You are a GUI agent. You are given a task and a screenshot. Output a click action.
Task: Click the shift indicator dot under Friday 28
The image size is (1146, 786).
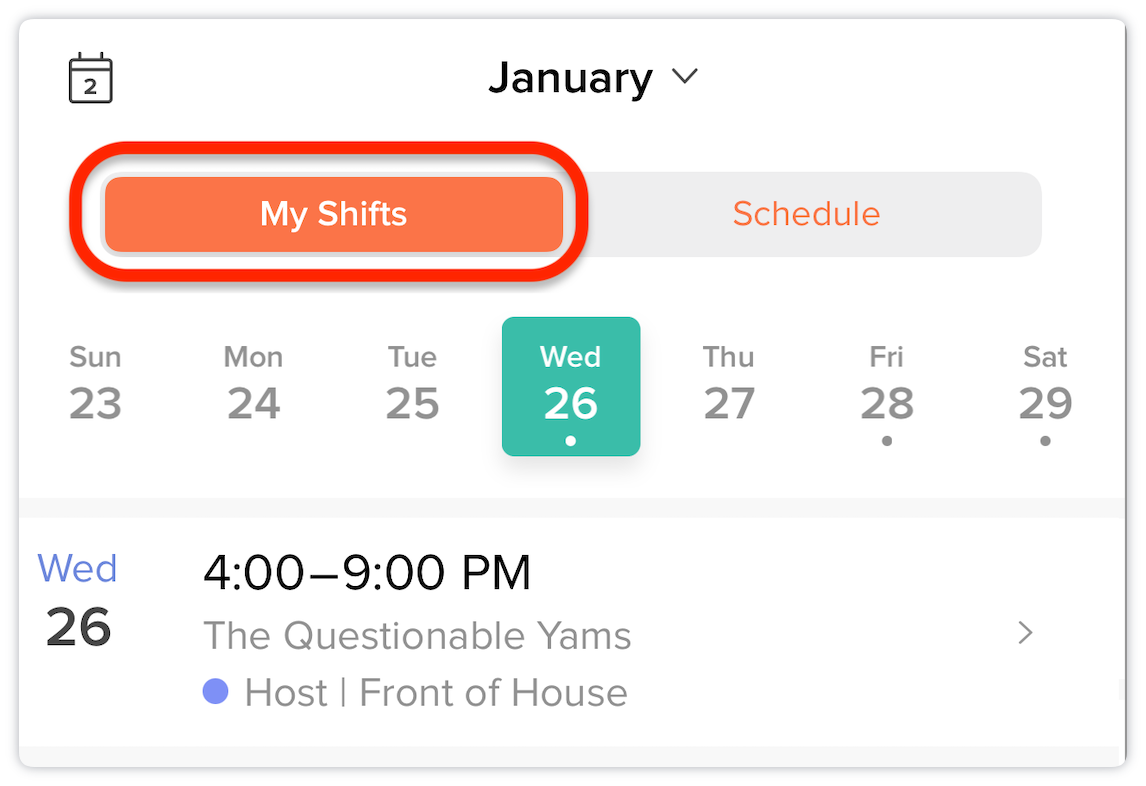(887, 441)
